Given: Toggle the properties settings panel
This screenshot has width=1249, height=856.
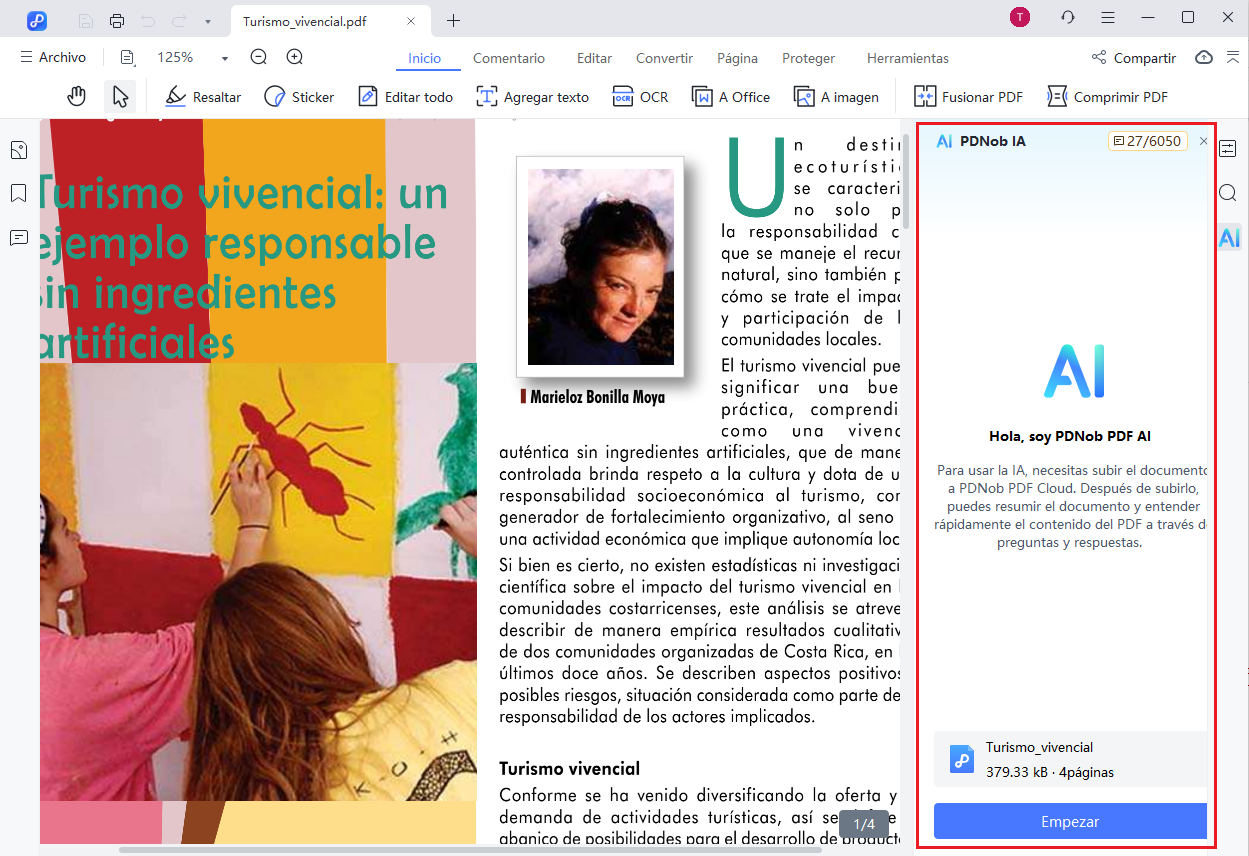Looking at the screenshot, I should (1228, 149).
